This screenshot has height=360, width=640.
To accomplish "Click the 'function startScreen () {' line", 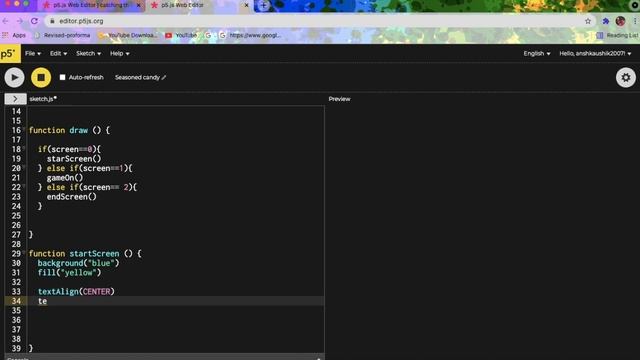I will [x=85, y=253].
